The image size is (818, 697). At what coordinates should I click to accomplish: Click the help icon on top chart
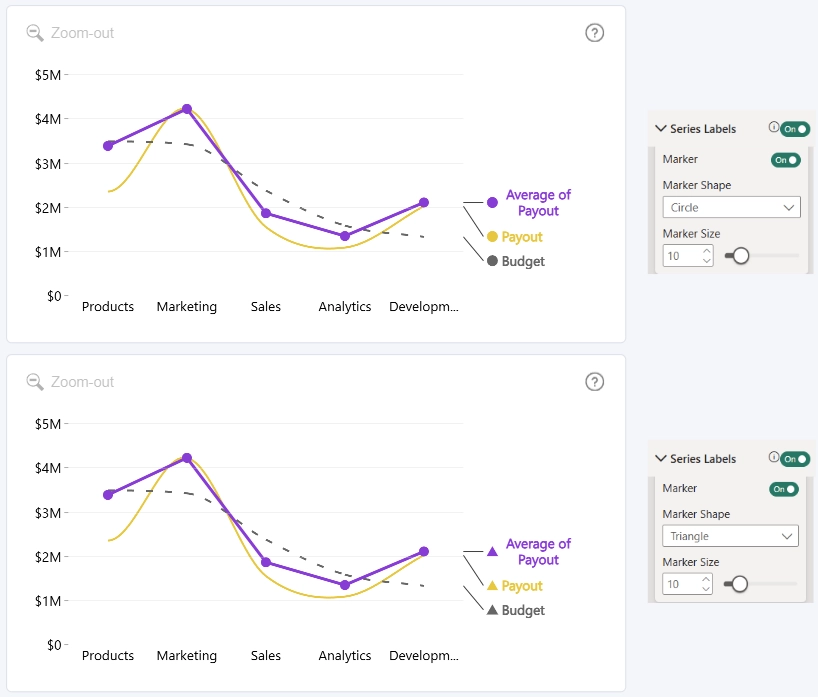point(594,33)
